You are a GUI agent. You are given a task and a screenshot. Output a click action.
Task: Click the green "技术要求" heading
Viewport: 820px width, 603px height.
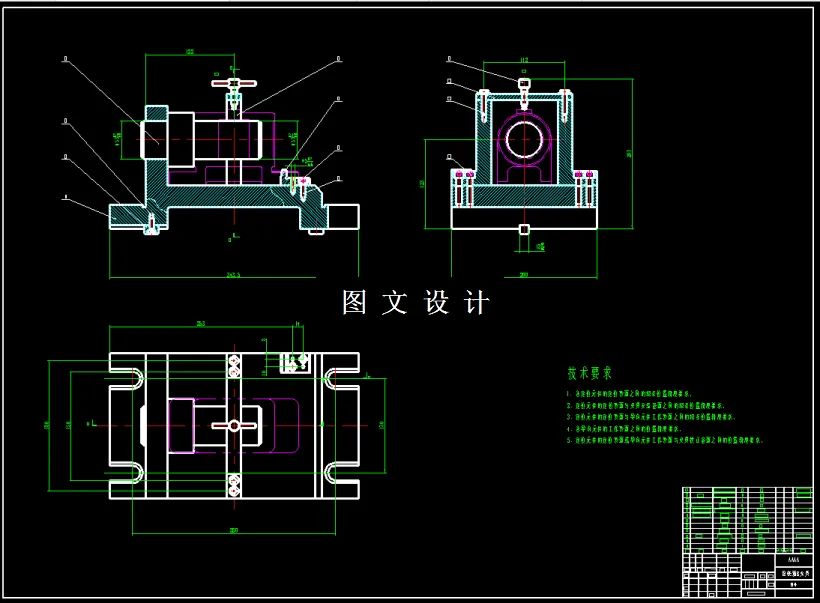point(589,373)
